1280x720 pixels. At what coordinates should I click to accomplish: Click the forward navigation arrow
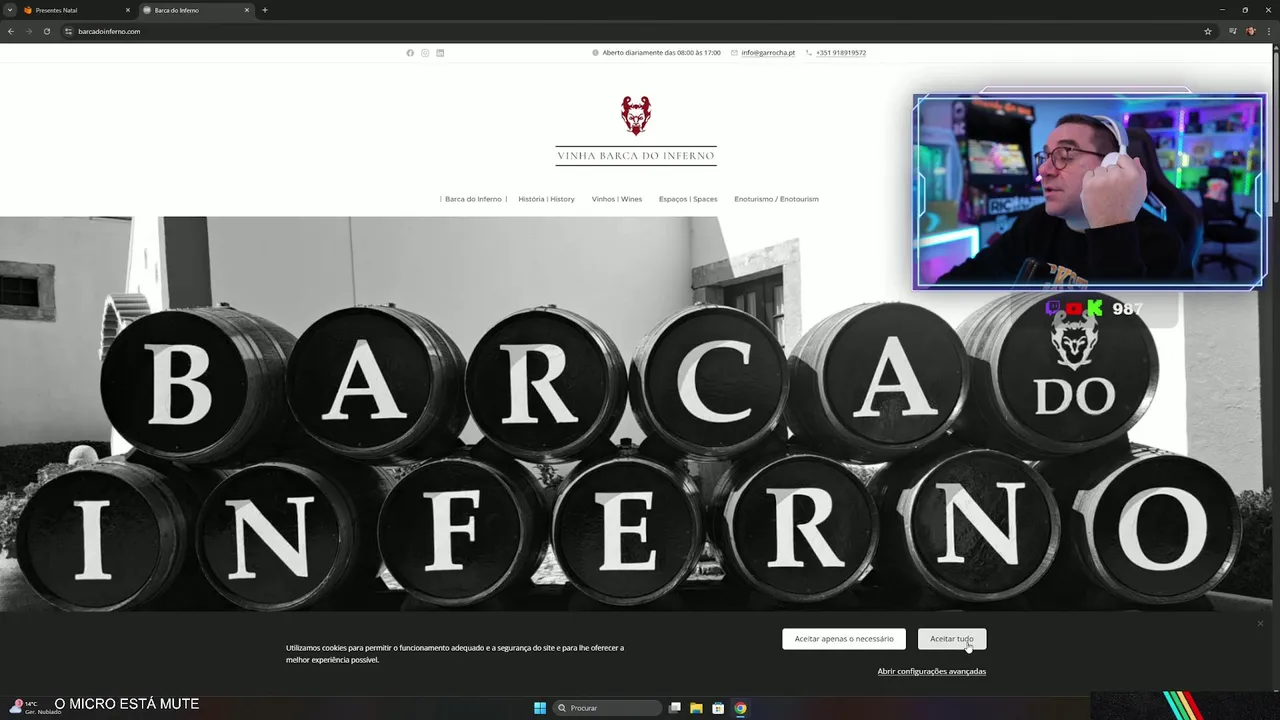tap(28, 31)
